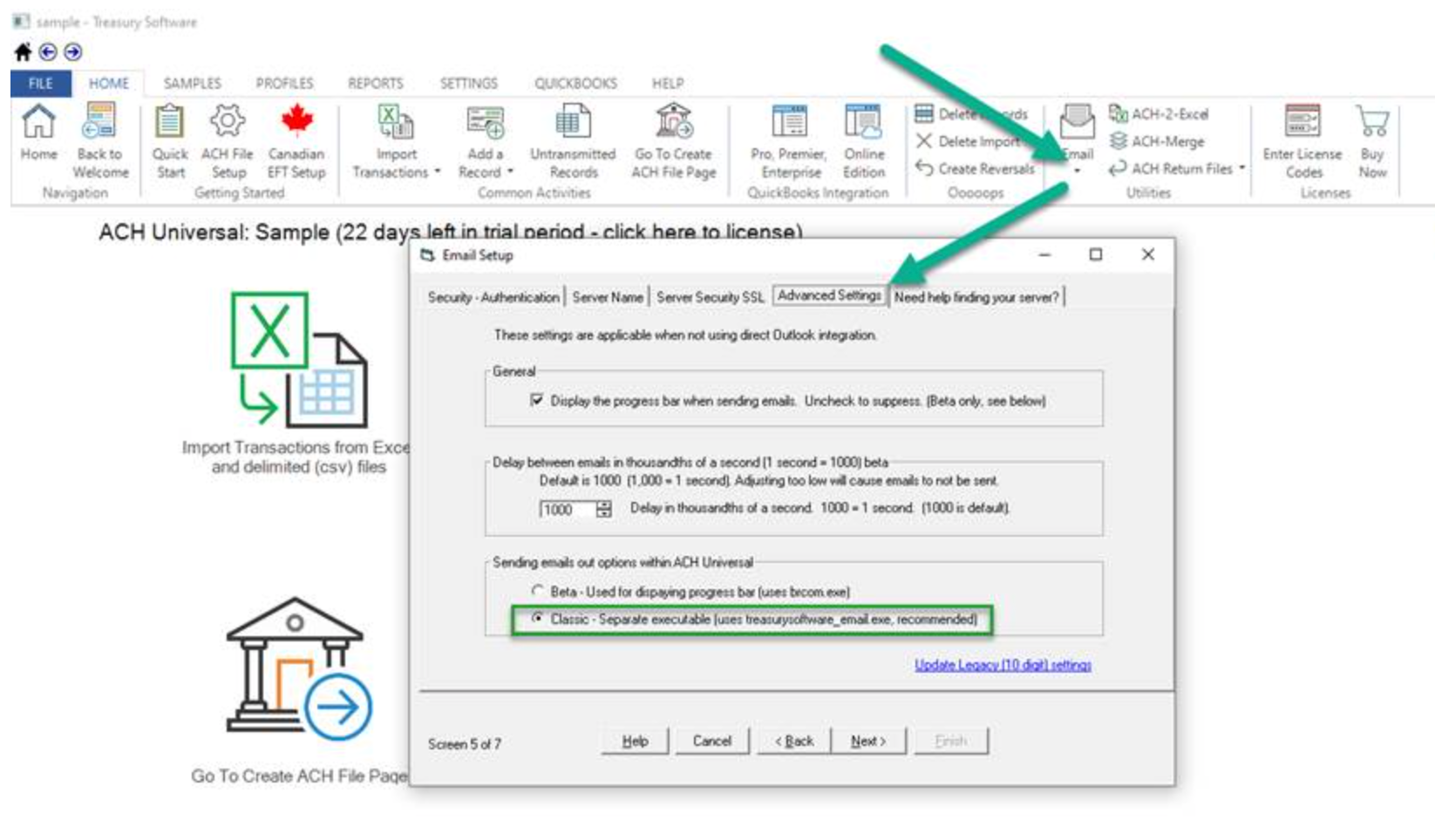The height and width of the screenshot is (840, 1435).
Task: Open the FILE menu
Action: [40, 84]
